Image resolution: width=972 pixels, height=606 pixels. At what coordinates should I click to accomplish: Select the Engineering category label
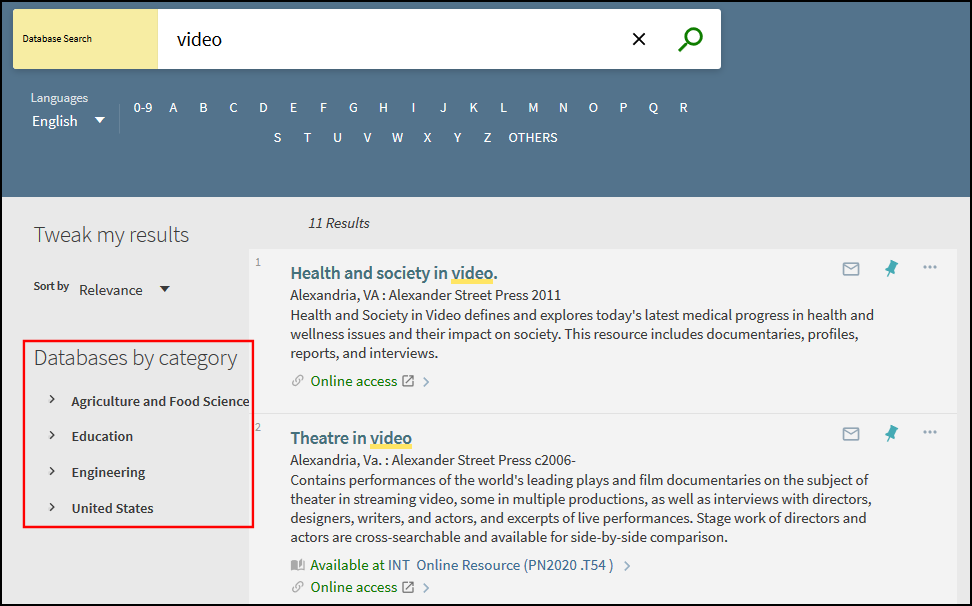click(108, 472)
